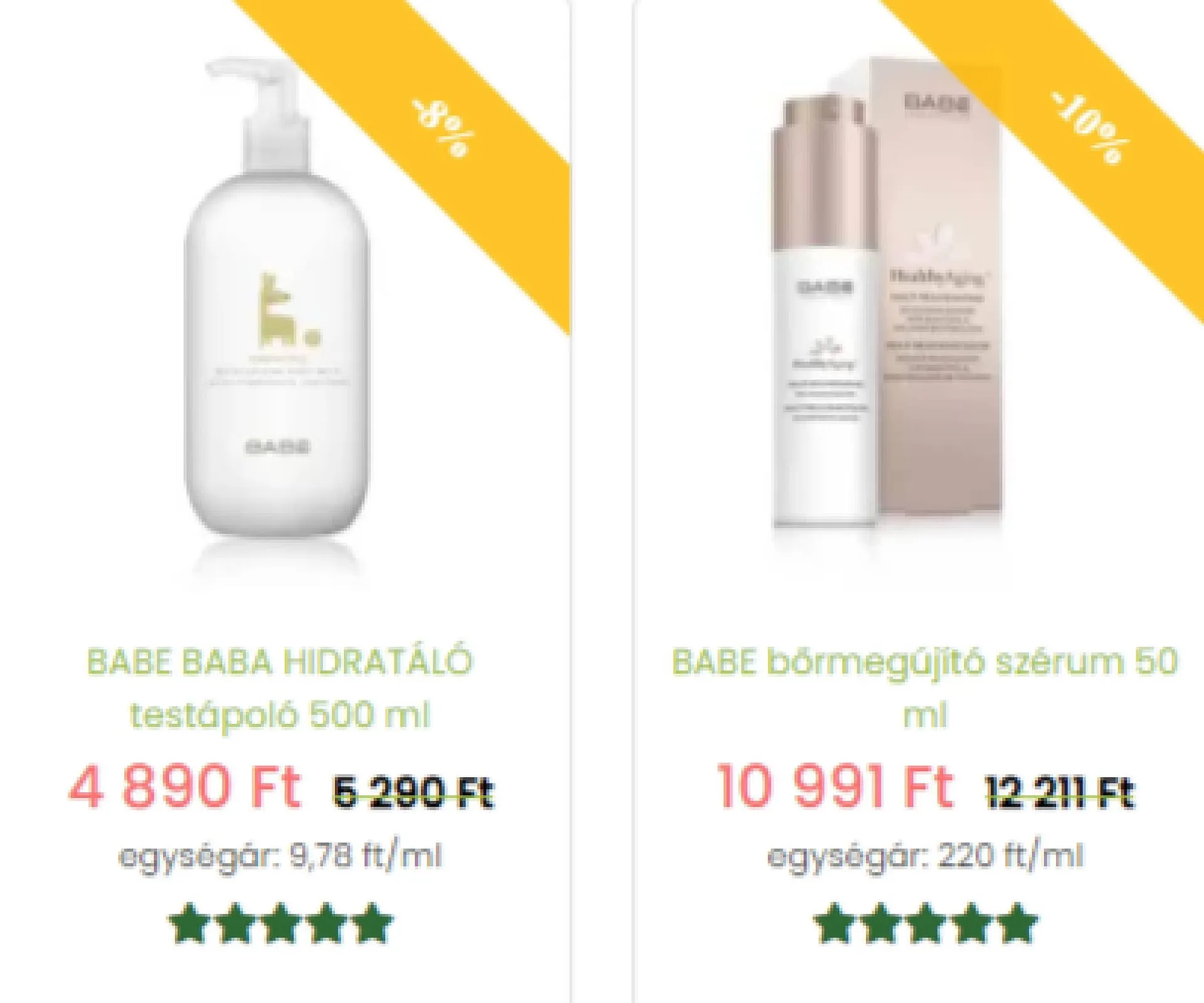This screenshot has height=1003, width=1204.
Task: Click the 4 890 Ft sale price
Action: 184,785
